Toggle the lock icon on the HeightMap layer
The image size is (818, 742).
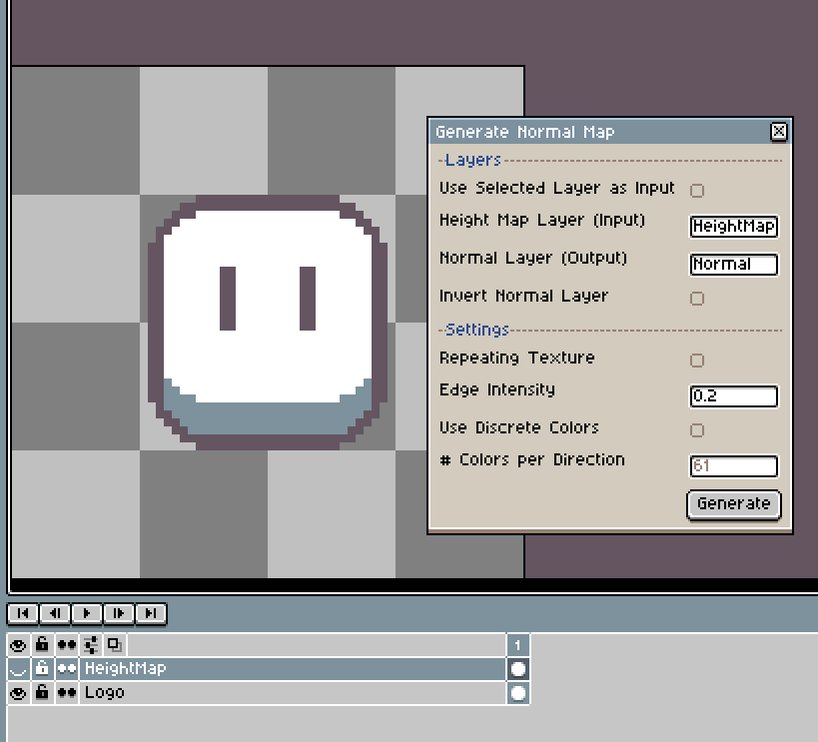(x=42, y=668)
